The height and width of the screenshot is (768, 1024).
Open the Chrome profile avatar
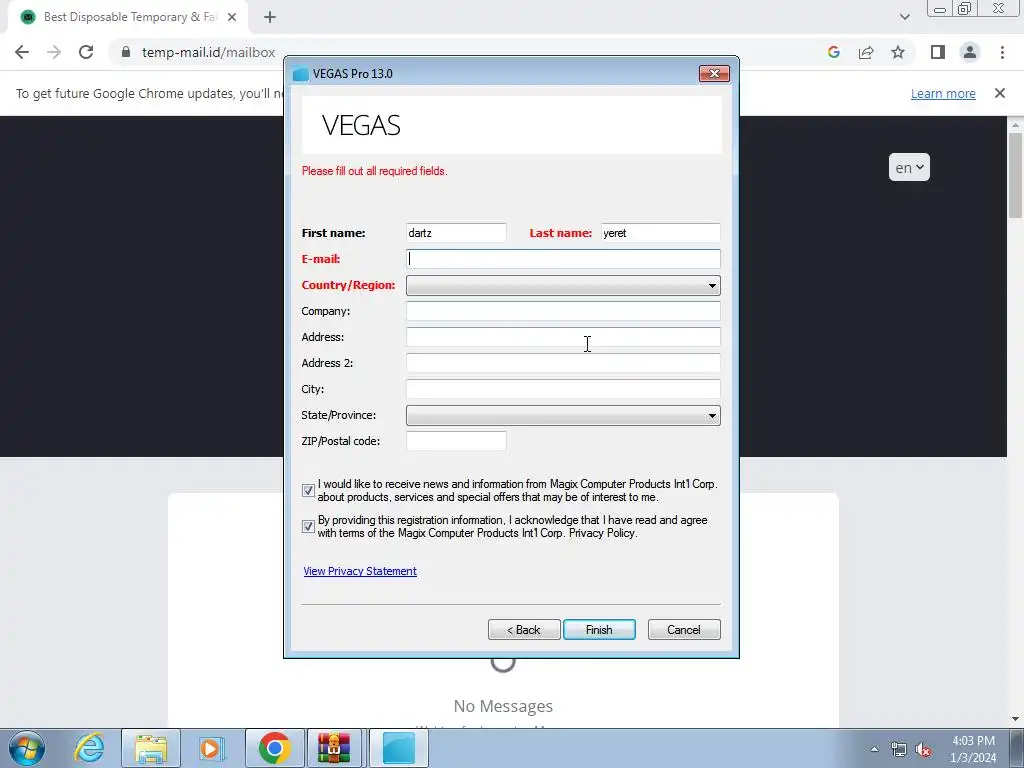click(x=970, y=52)
